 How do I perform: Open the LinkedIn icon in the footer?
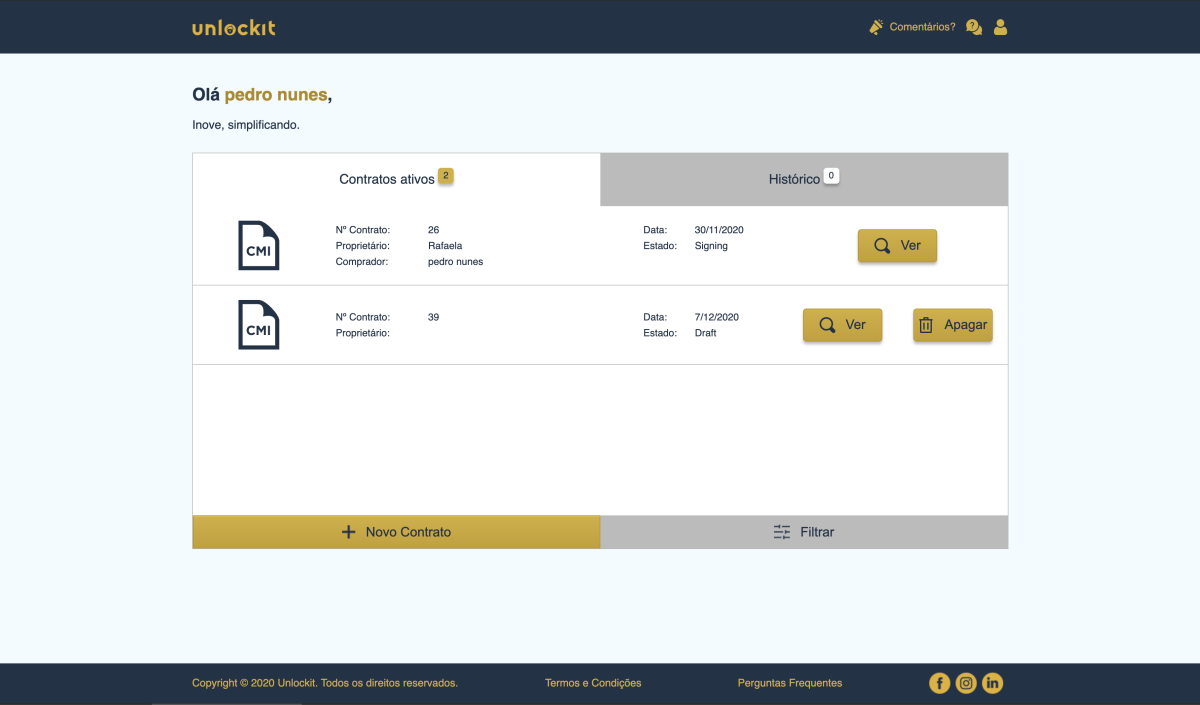tap(992, 683)
